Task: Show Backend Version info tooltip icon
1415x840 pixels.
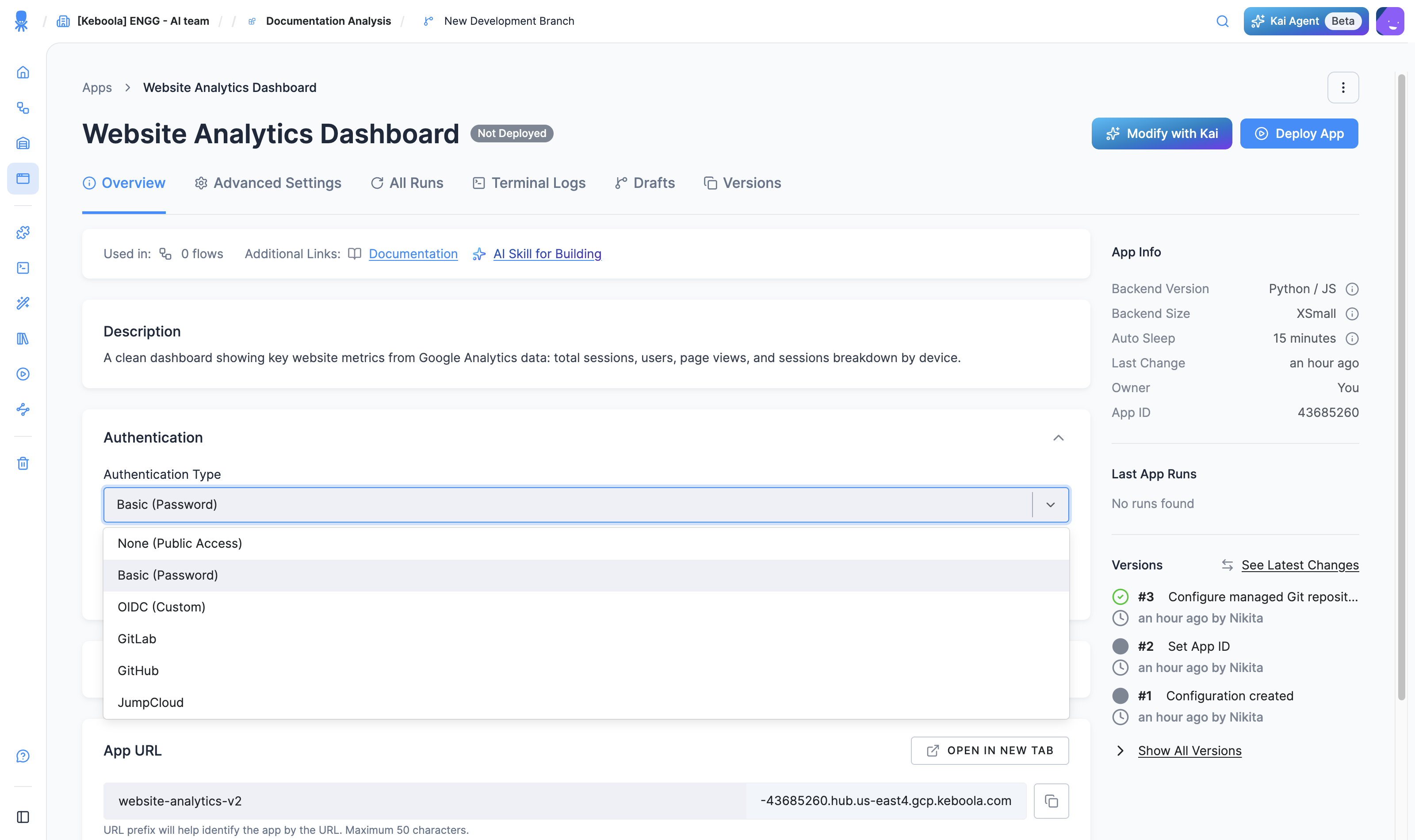Action: point(1352,289)
